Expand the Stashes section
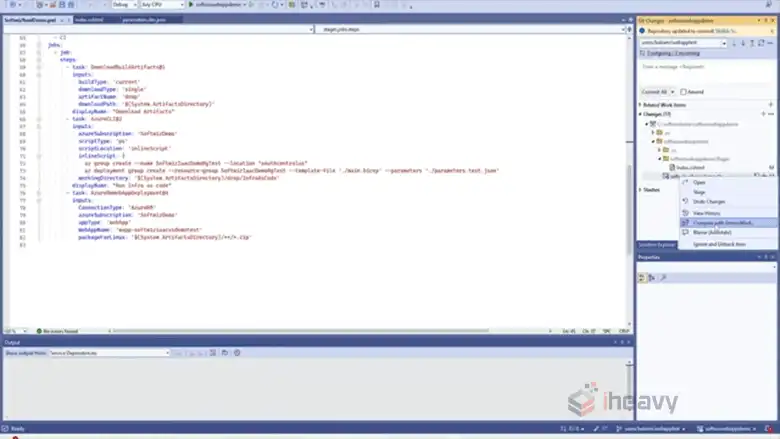This screenshot has height=439, width=780. (640, 190)
